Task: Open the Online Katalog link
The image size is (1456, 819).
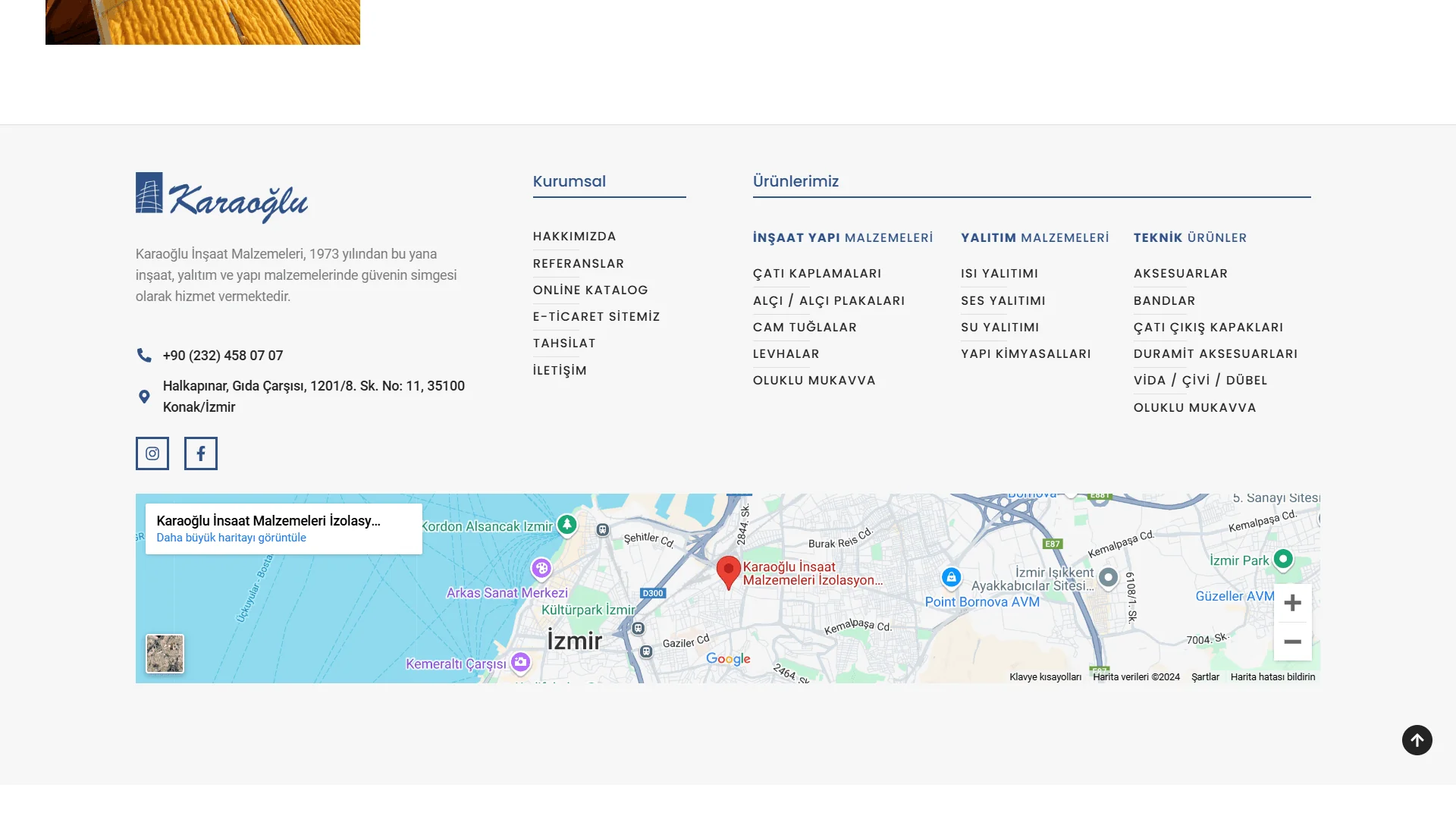Action: 590,290
